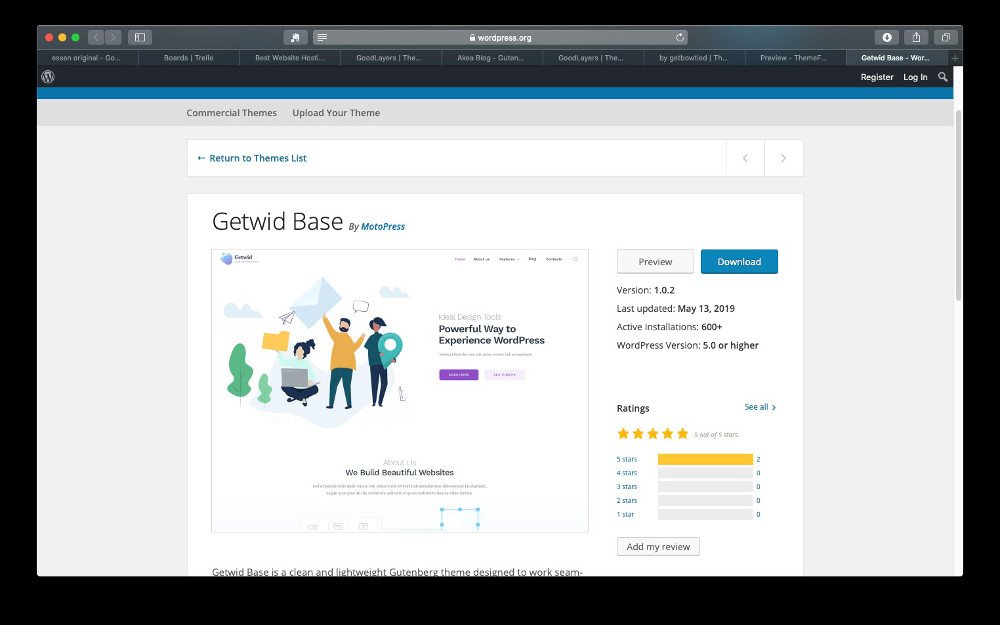Switch to the by getbowtied tab
This screenshot has width=1000, height=625.
(693, 58)
